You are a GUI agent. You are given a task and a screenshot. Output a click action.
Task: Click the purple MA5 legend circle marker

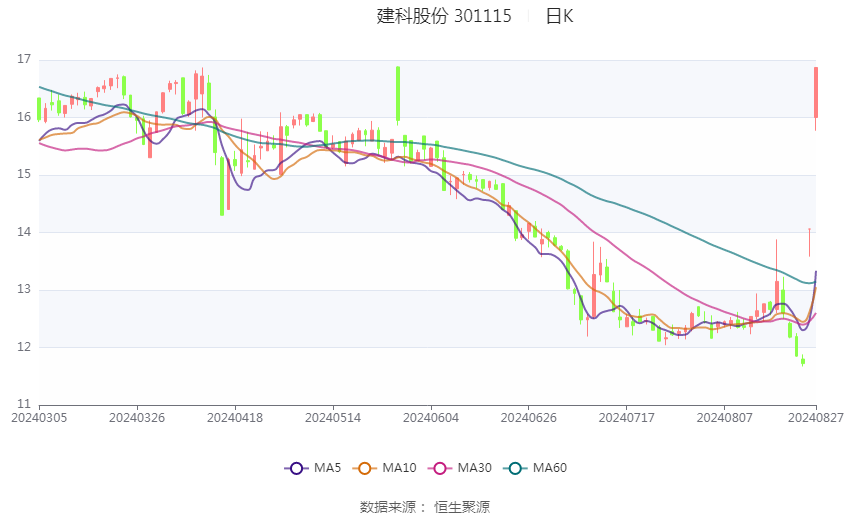point(295,468)
